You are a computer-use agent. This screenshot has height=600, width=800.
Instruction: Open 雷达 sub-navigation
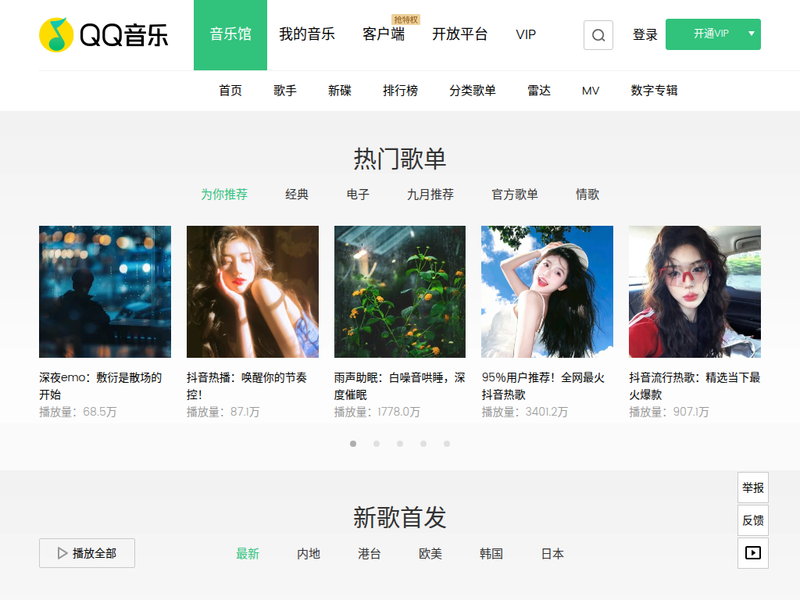coord(539,90)
